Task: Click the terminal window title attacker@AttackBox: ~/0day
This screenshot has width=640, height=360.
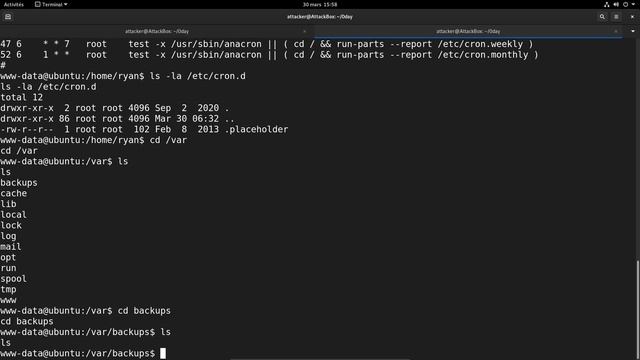Action: click(x=320, y=17)
